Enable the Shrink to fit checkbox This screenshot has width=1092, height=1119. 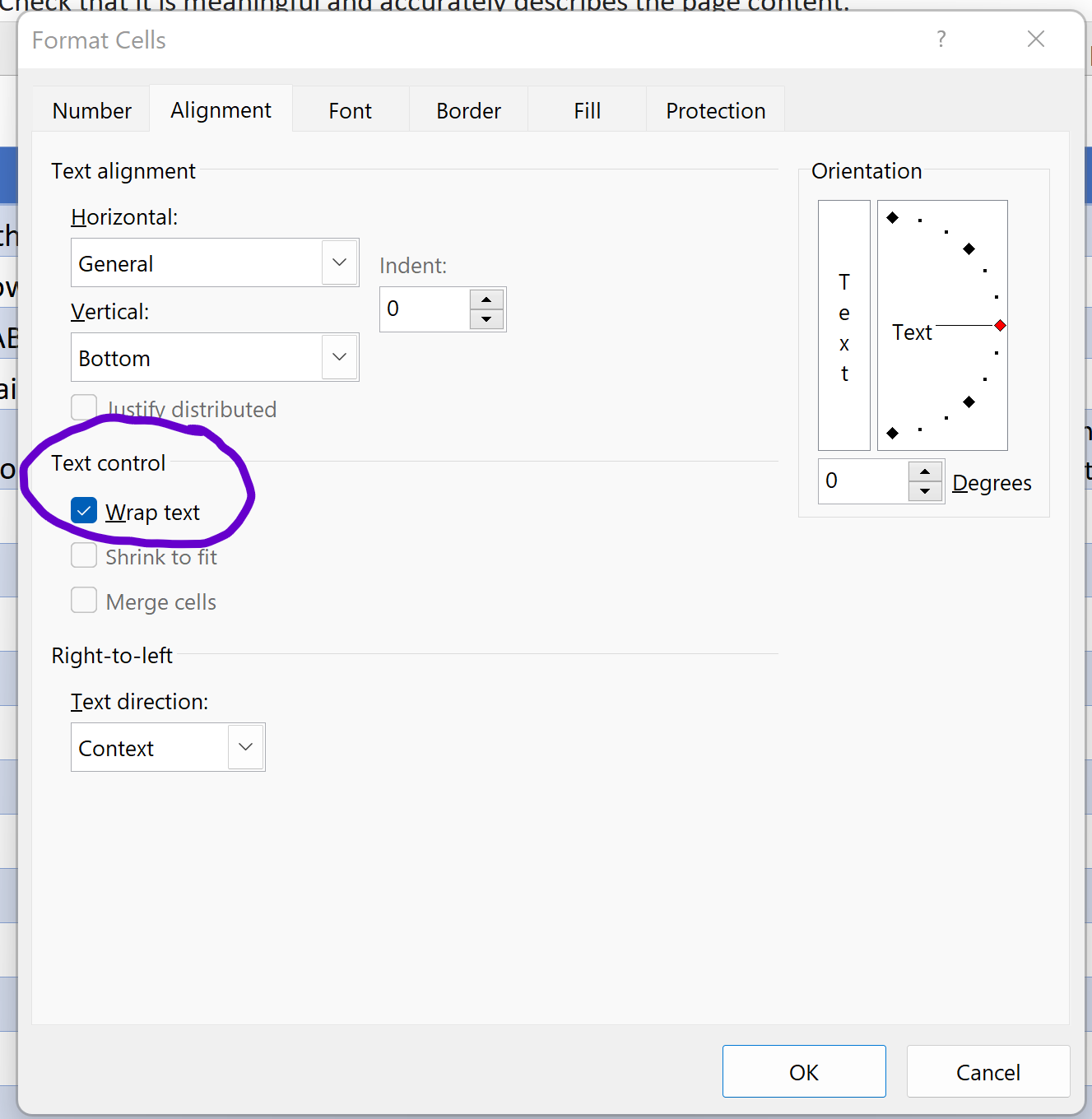84,556
